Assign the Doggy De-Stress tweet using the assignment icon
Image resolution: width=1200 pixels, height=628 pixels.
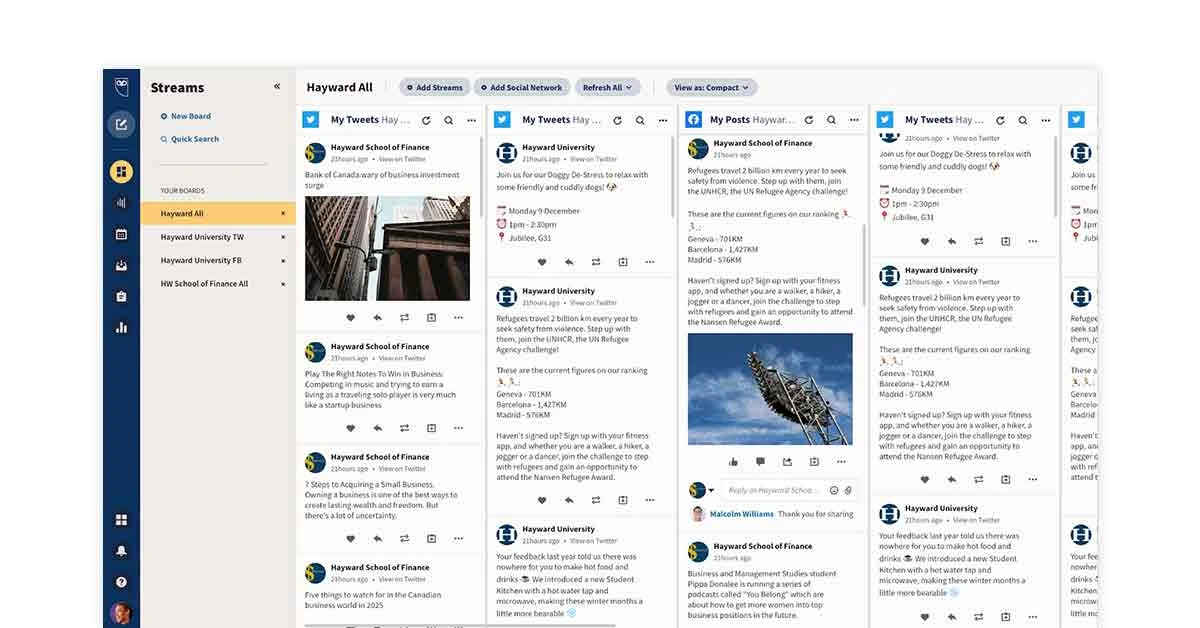point(622,262)
